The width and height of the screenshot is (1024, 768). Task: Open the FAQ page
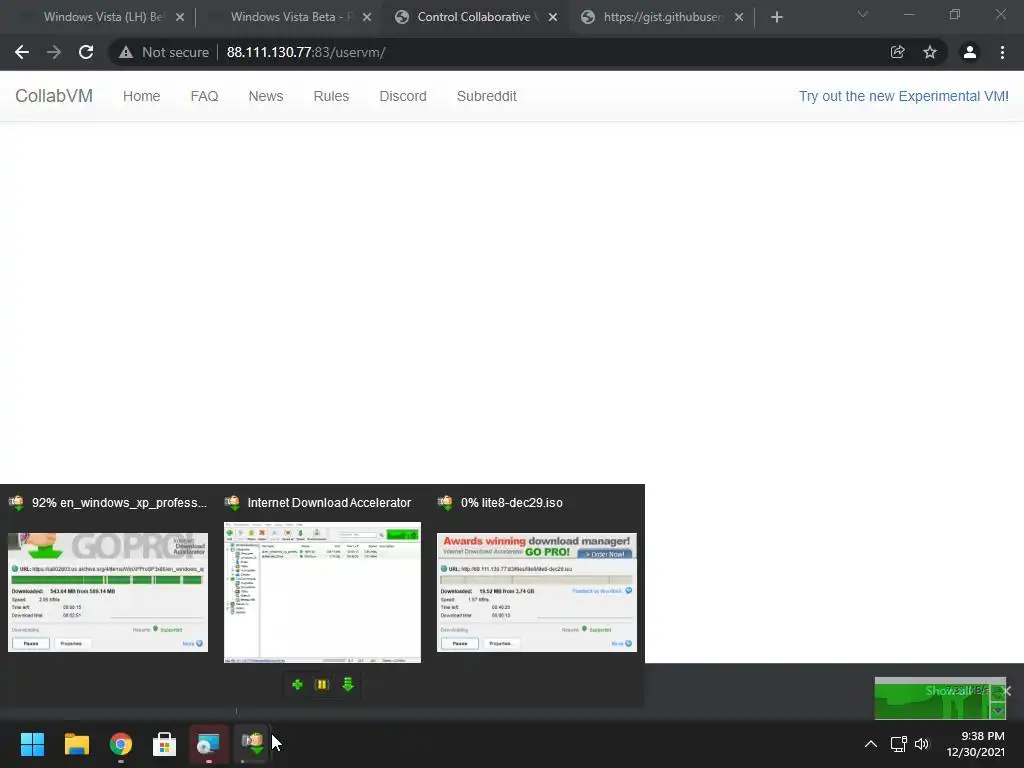point(204,96)
